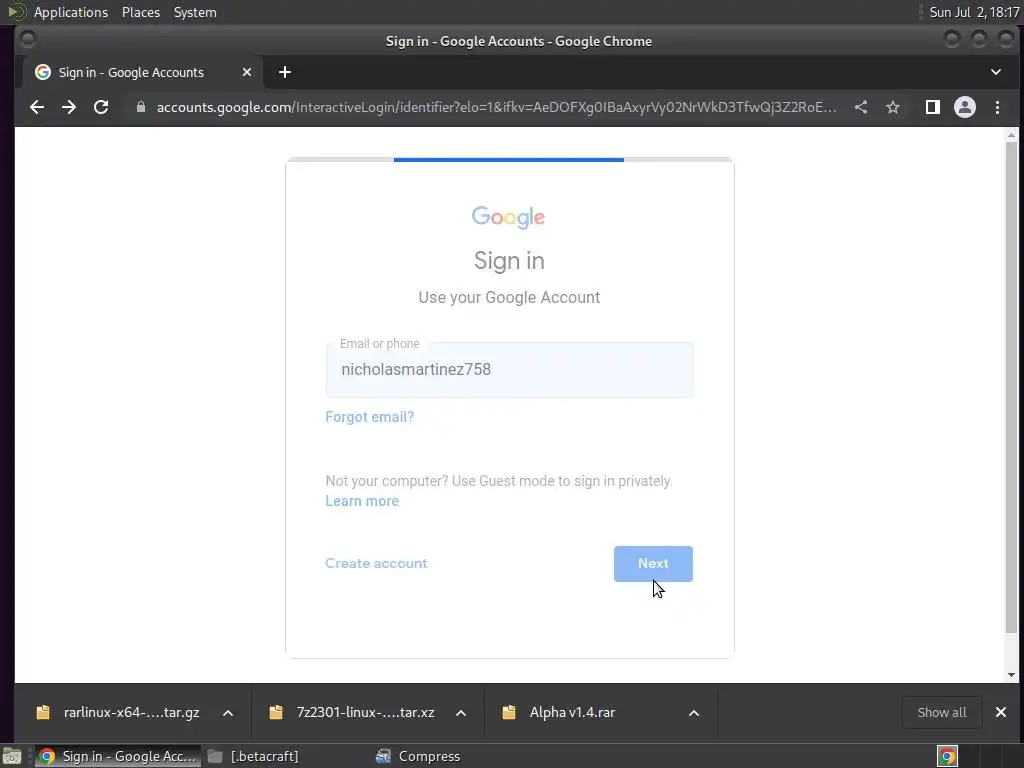Click the 7z2301-linux file icon

coord(276,712)
